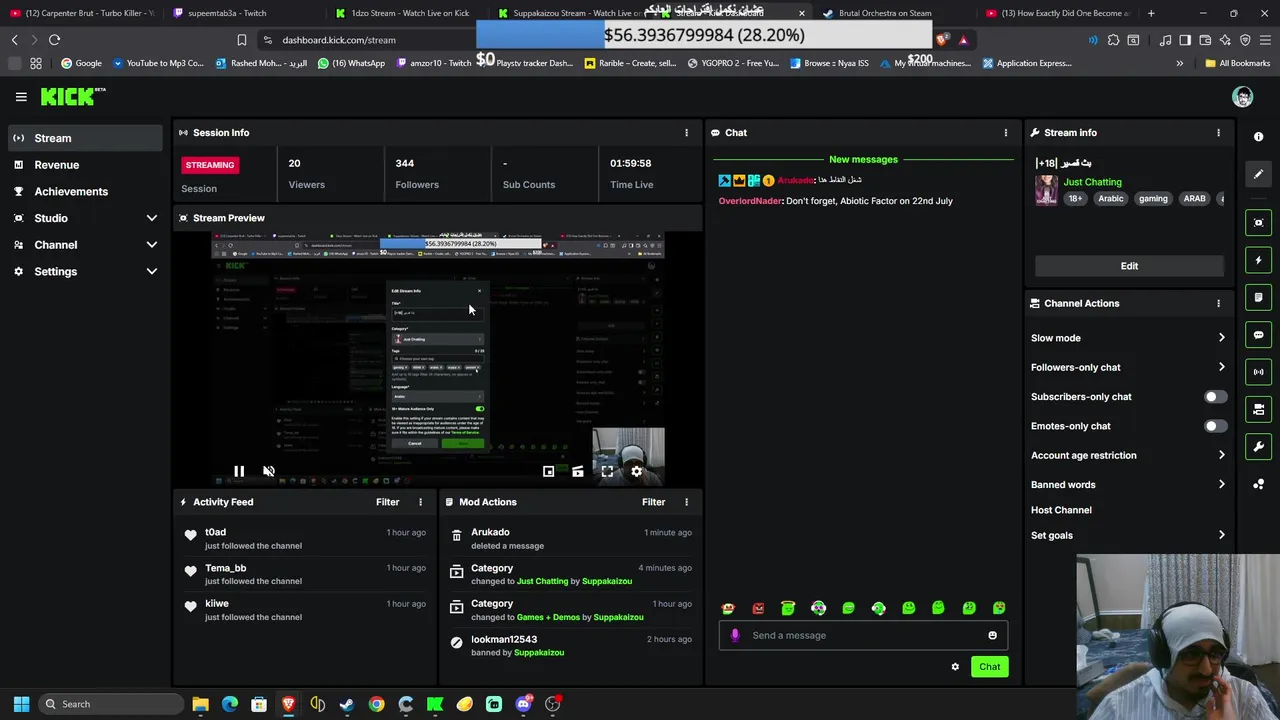Click follower t0ad in Activity Feed
The width and height of the screenshot is (1280, 720).
(215, 532)
